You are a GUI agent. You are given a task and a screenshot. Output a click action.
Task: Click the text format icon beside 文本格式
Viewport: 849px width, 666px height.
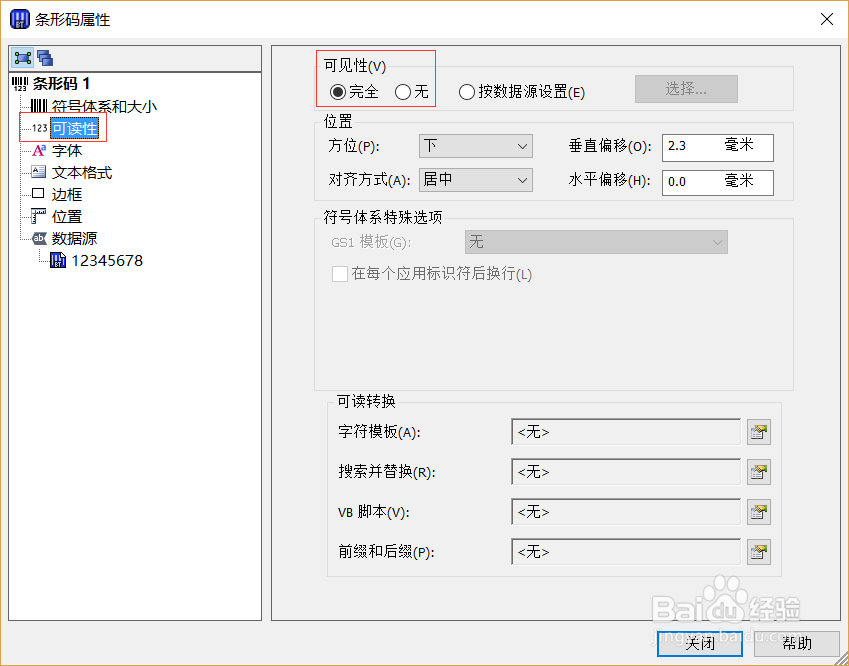(x=38, y=172)
